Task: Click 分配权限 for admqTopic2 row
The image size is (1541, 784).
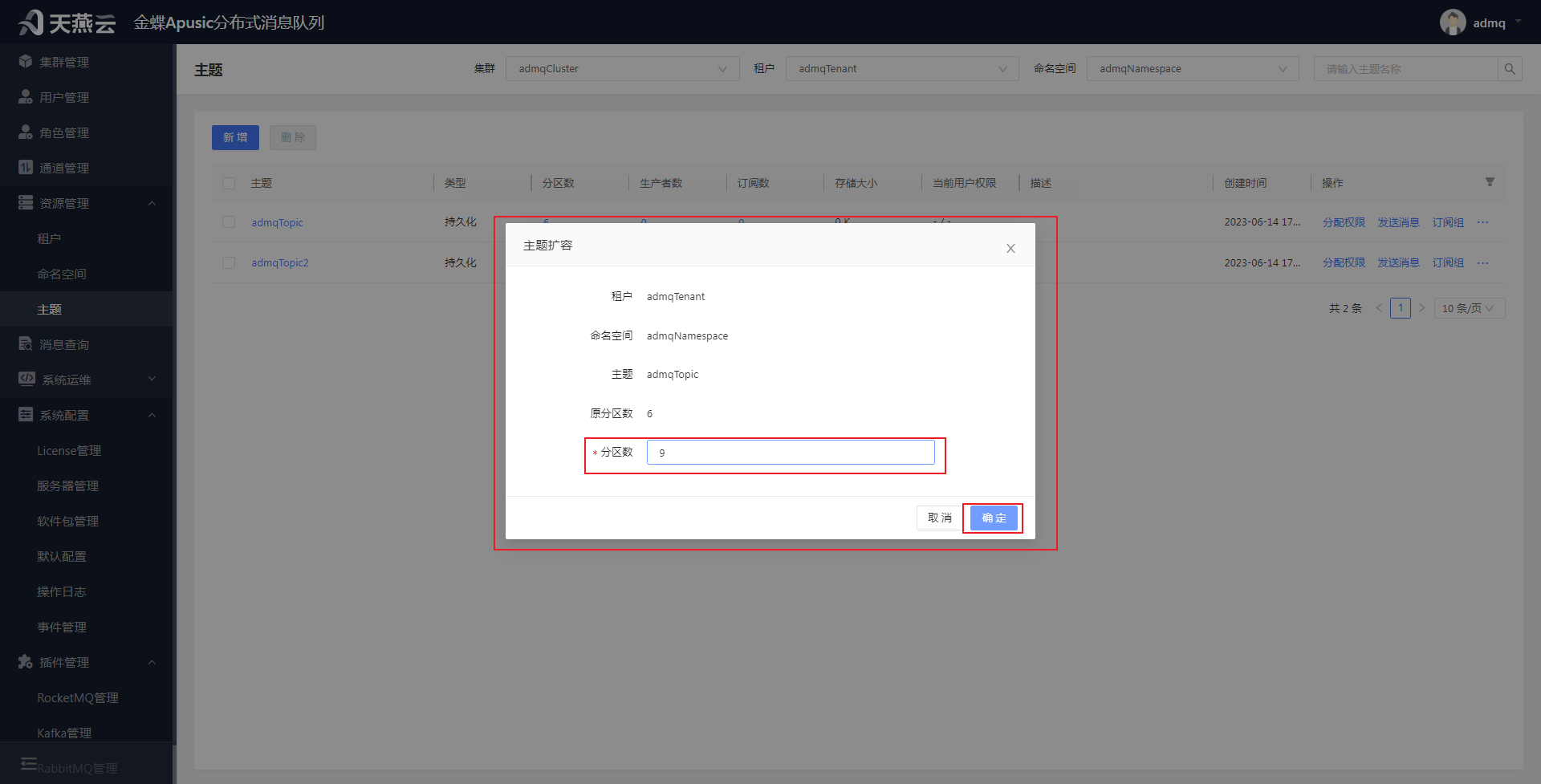Action: click(1344, 263)
